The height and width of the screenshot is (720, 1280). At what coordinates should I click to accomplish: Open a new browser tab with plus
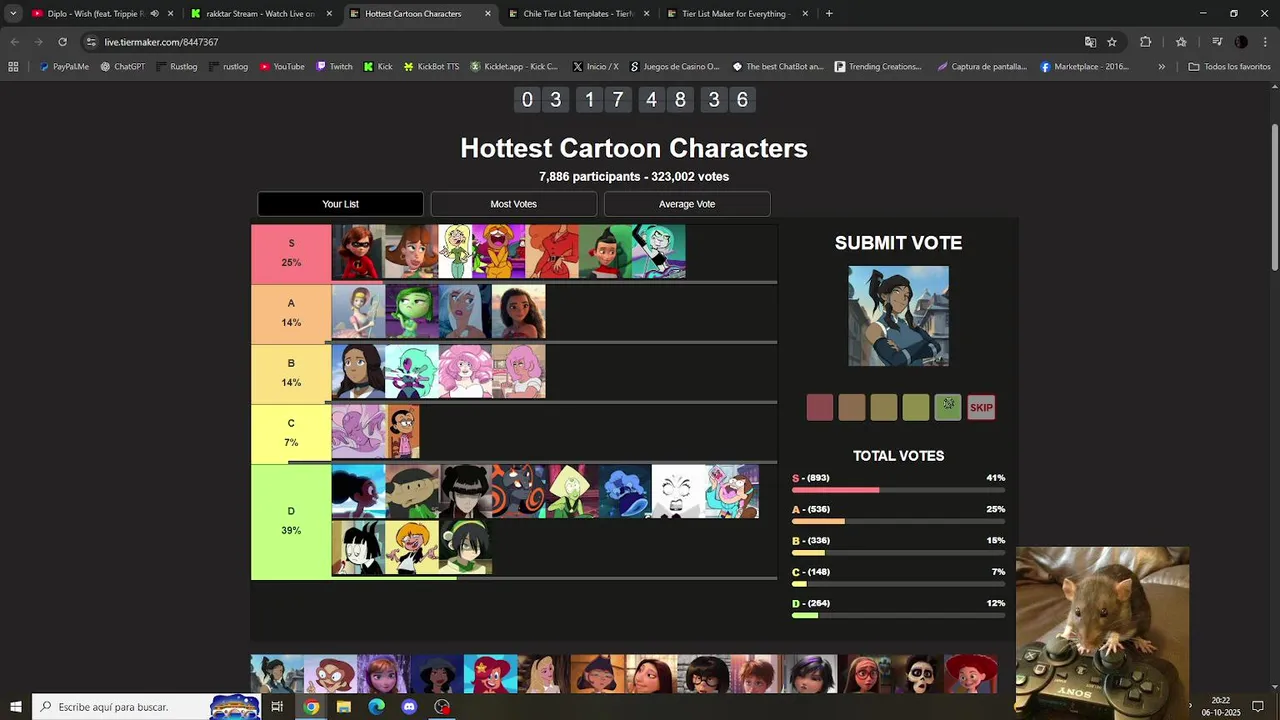[829, 14]
